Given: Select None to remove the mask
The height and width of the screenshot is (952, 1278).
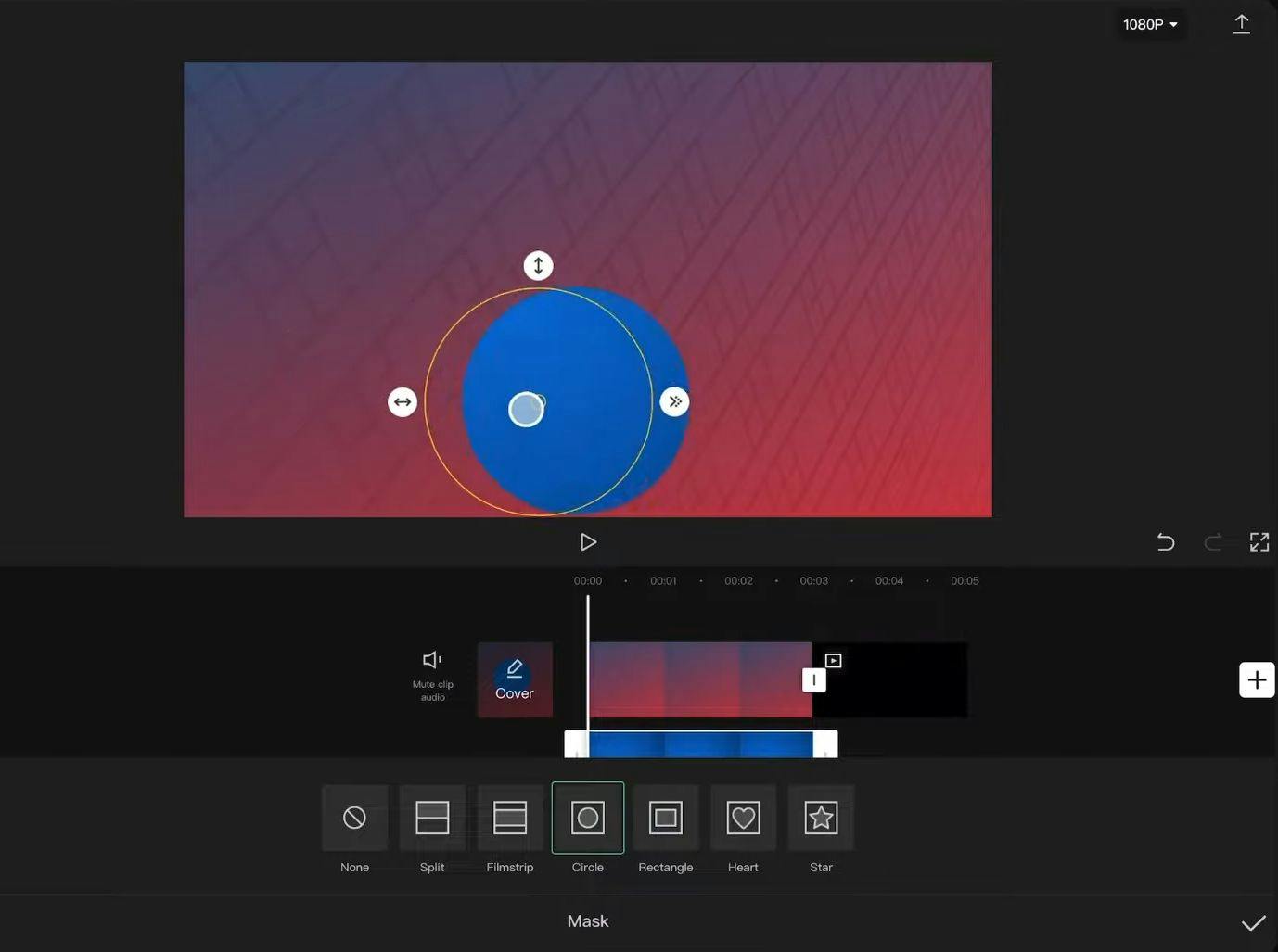Looking at the screenshot, I should 354,818.
